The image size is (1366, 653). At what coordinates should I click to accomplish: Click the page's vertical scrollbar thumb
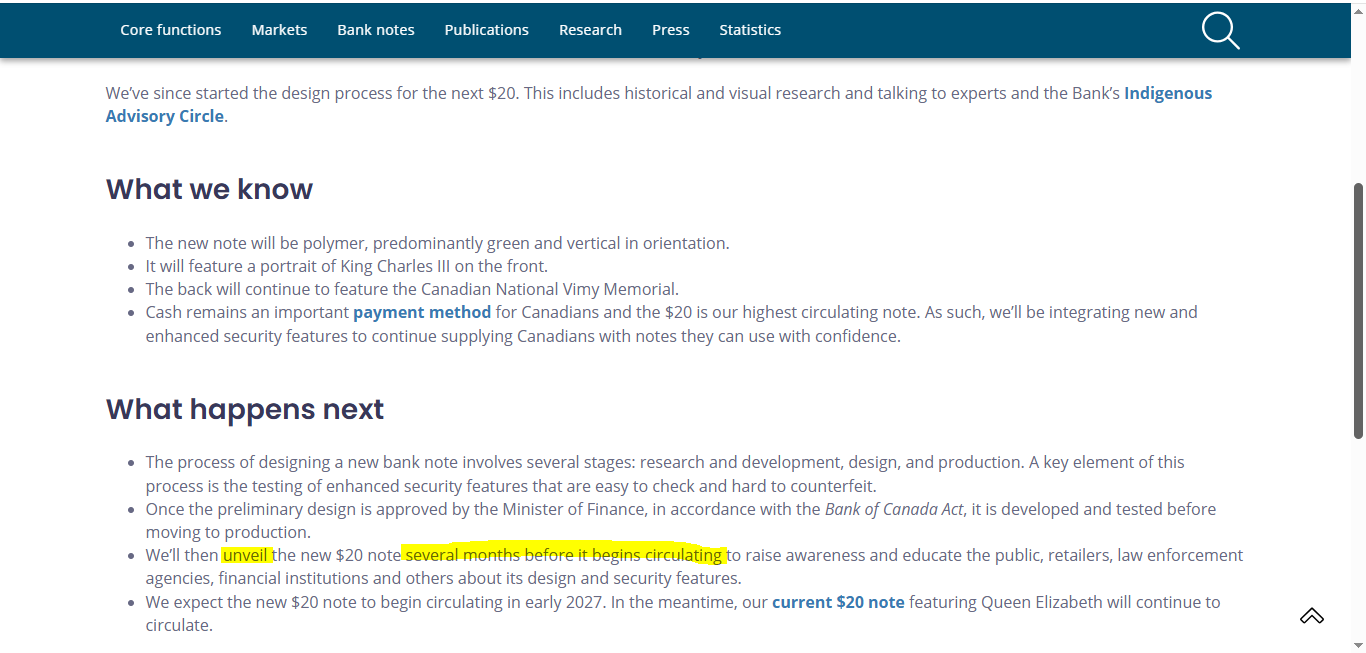click(x=1357, y=310)
